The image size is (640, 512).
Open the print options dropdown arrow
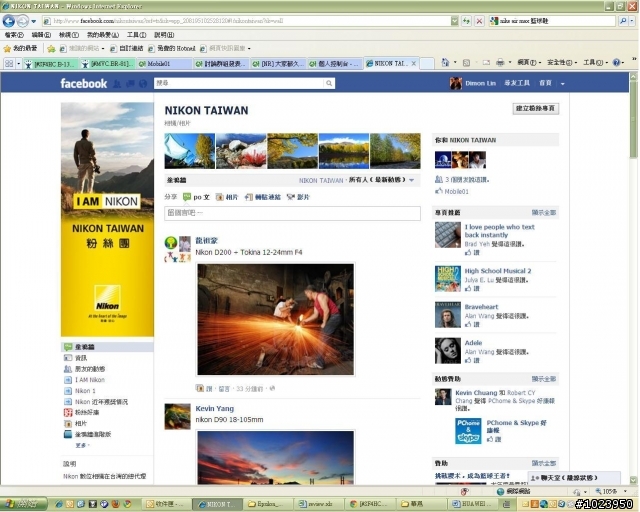click(509, 62)
